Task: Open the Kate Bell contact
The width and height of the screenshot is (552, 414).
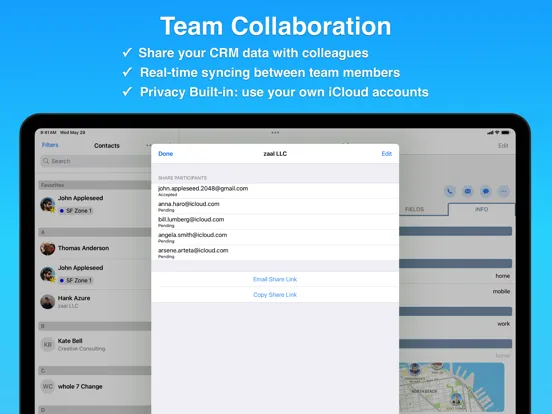Action: 95,344
